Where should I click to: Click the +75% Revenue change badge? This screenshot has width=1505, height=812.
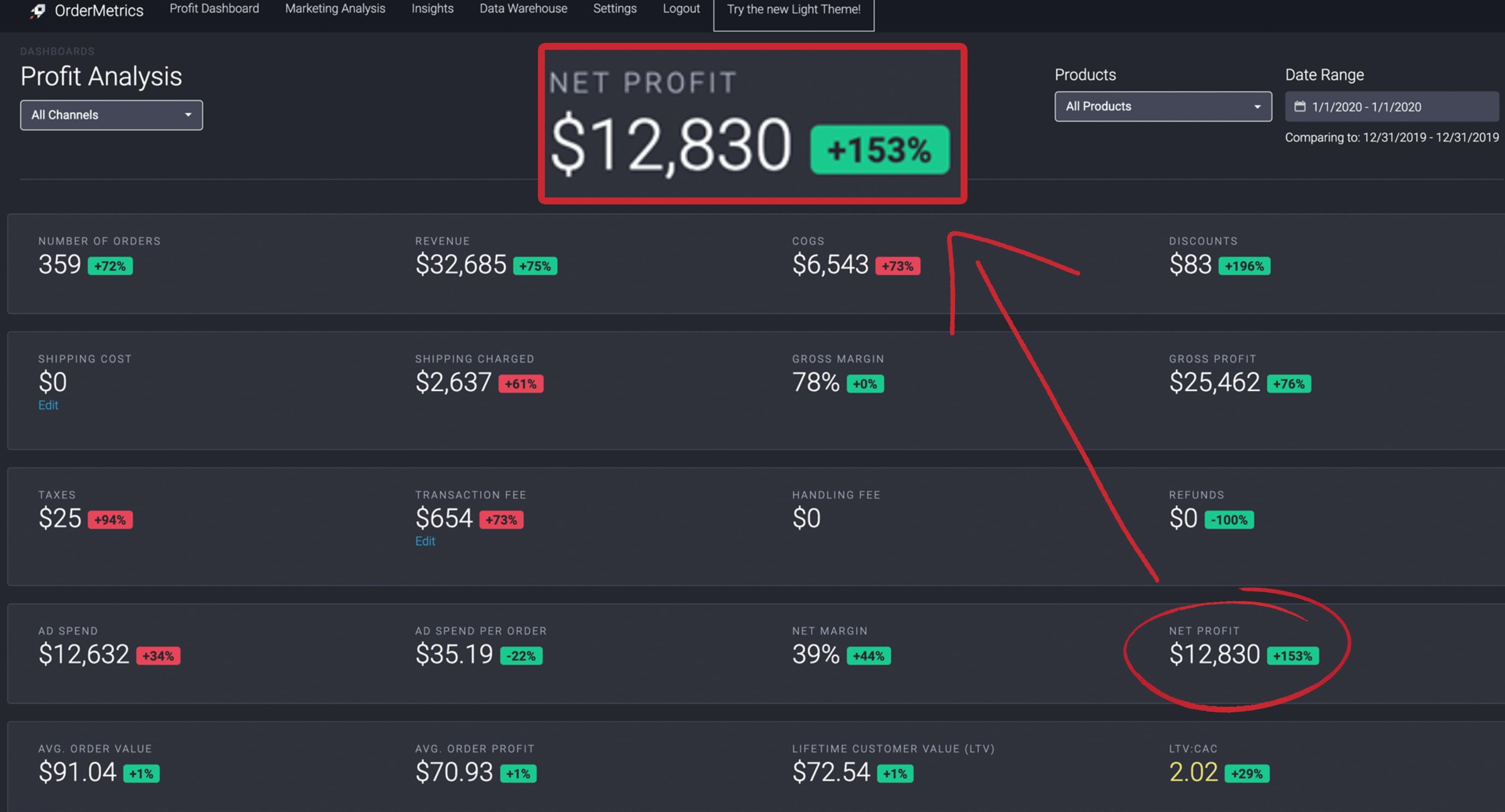coord(535,266)
